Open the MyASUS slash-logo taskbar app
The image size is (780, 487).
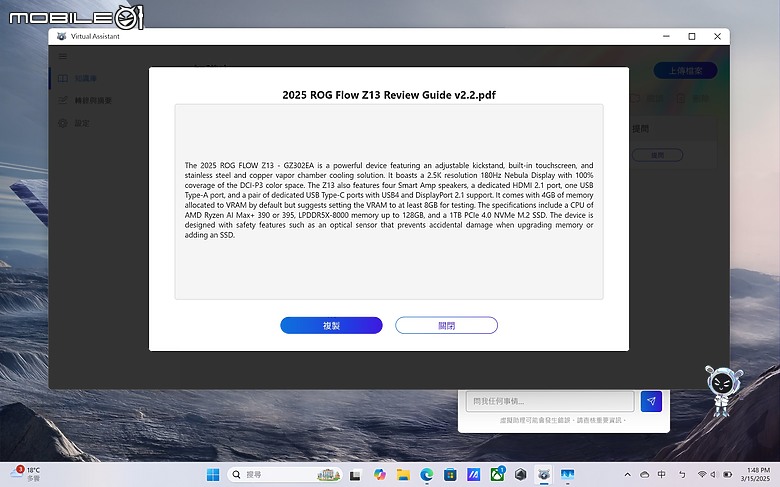pos(473,475)
